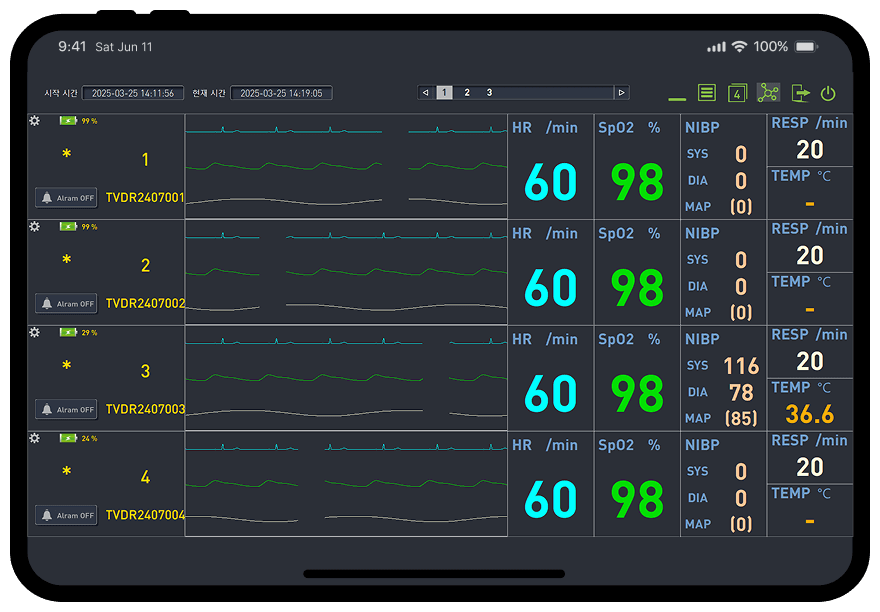Toggle Alarm OFF for TVDR2407002
The image size is (880, 612).
(x=66, y=304)
